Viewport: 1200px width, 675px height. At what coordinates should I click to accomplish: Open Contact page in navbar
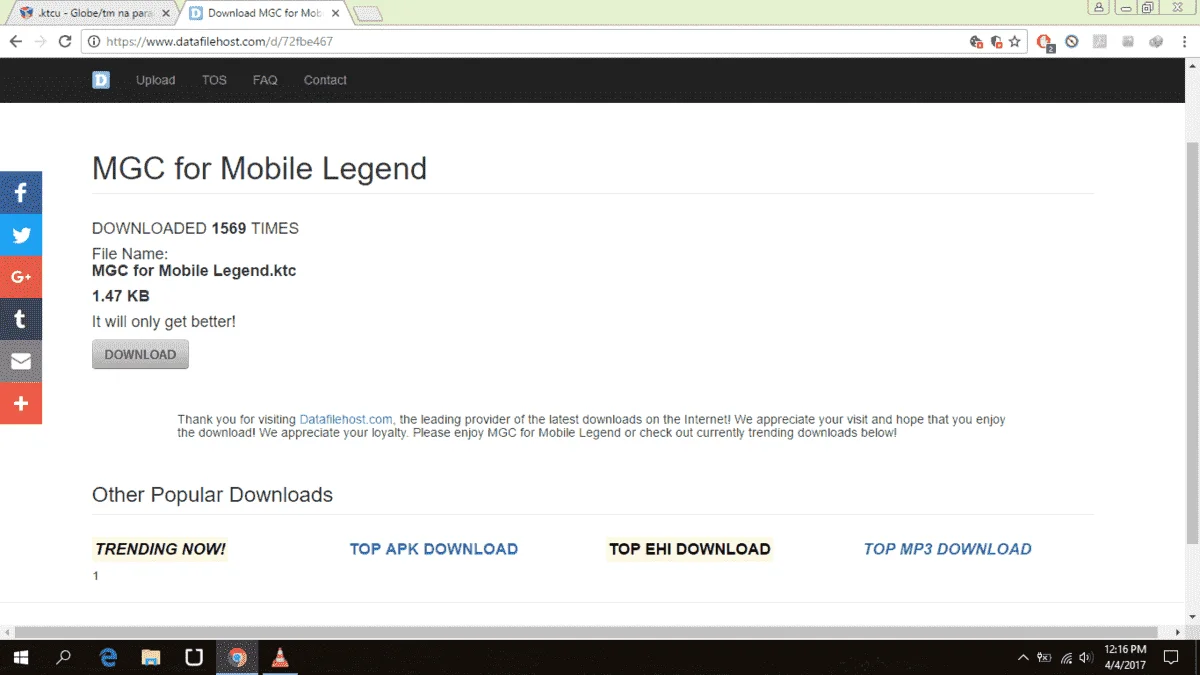coord(325,80)
